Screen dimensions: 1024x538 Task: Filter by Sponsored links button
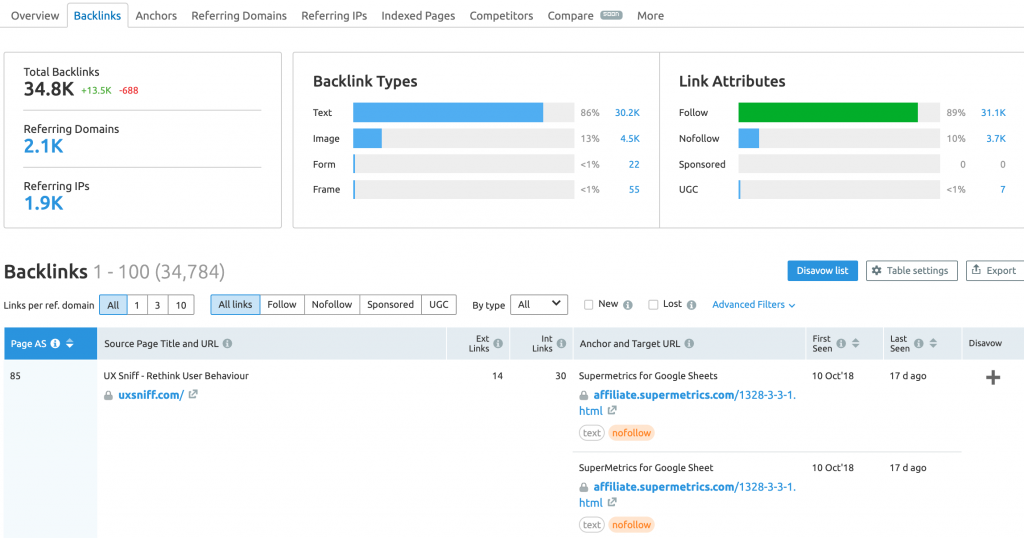click(391, 305)
